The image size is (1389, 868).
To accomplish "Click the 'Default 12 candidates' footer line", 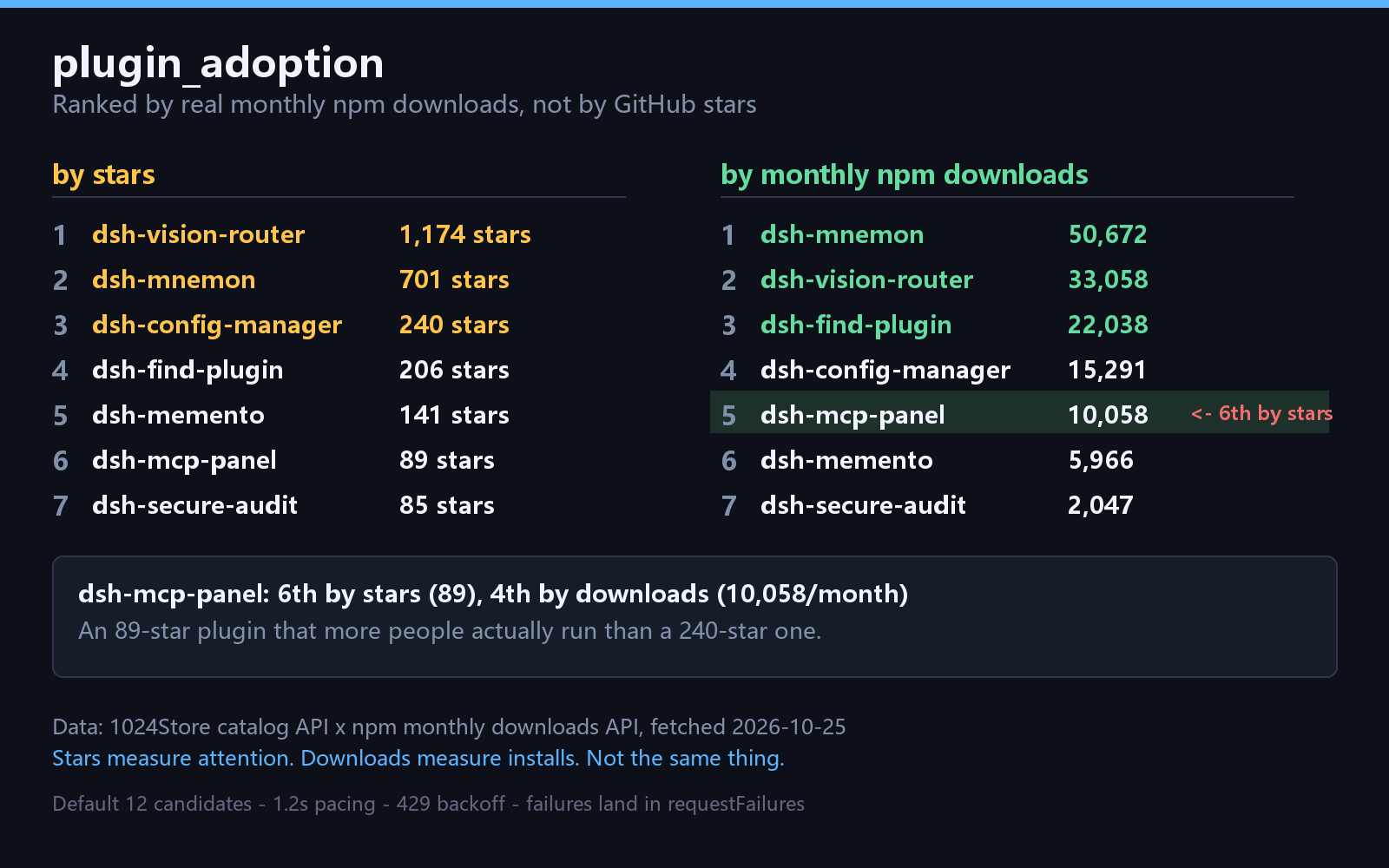I will (x=428, y=804).
